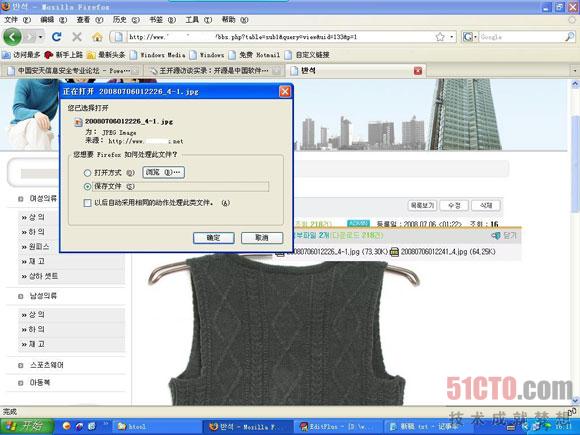The width and height of the screenshot is (580, 435).
Task: Open the 帮助 (Help) menu
Action: point(235,20)
